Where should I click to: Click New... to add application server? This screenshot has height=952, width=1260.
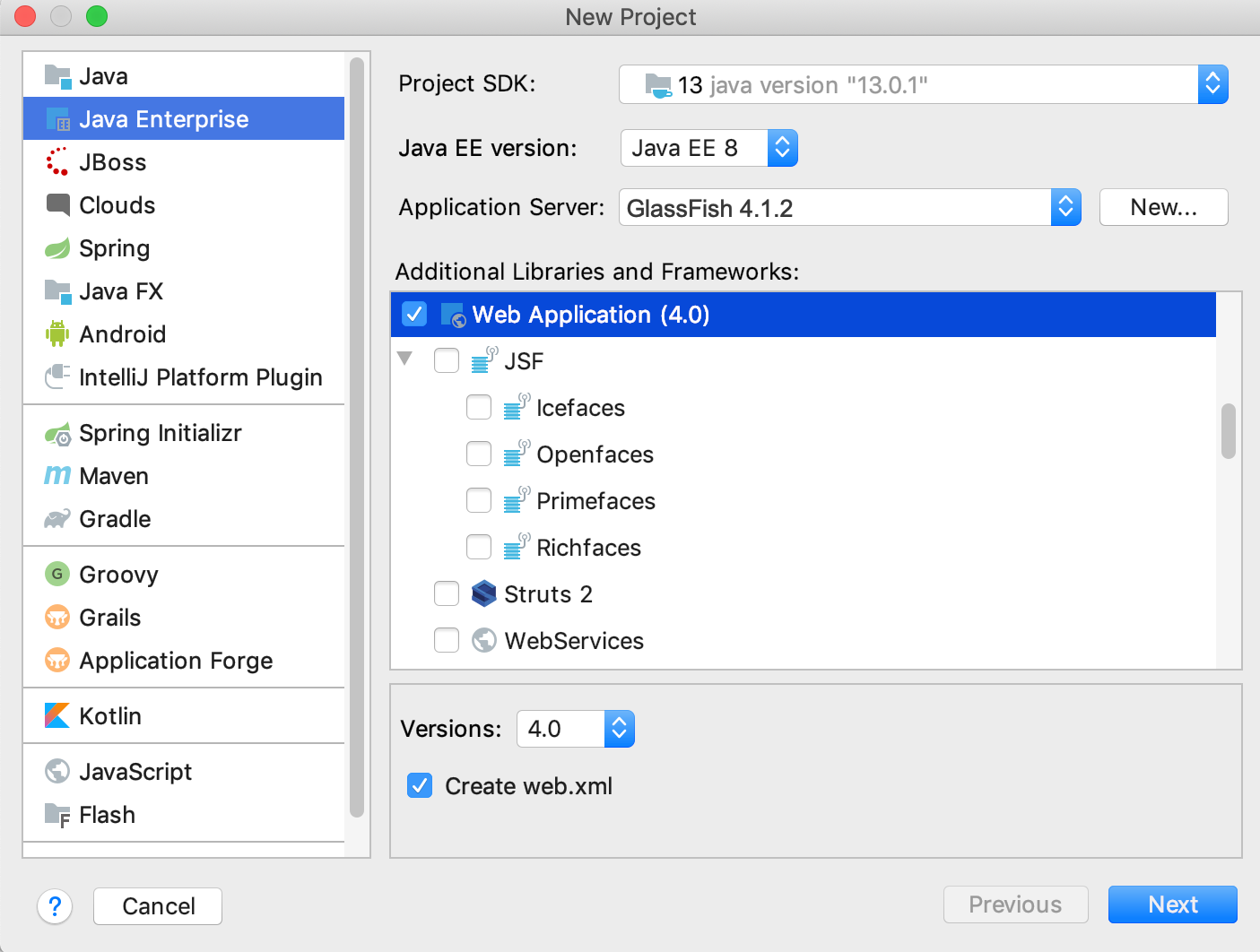1164,207
